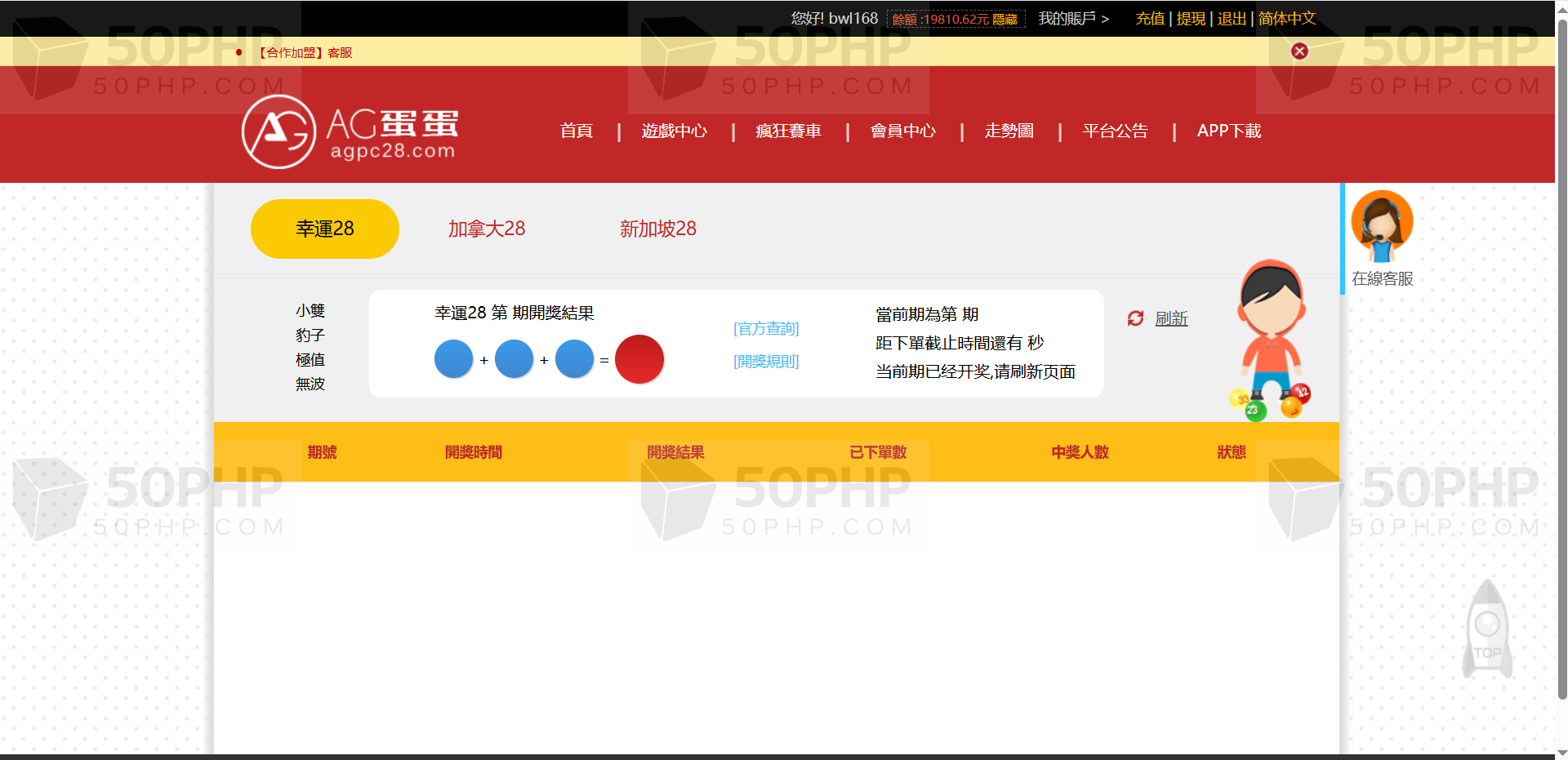Click the TOP rocket icon
Viewport: 1568px width, 760px height.
pos(1486,630)
